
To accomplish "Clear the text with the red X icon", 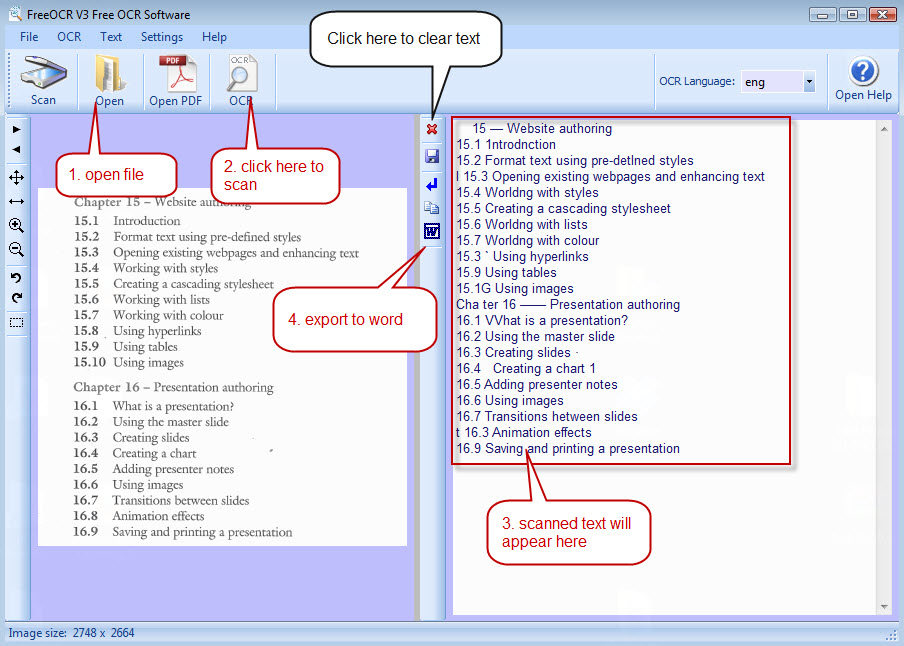I will point(432,130).
